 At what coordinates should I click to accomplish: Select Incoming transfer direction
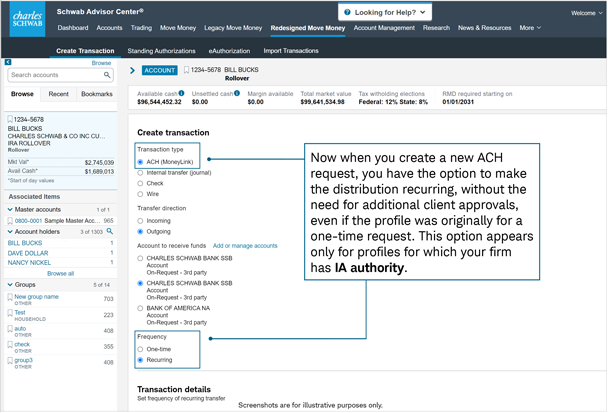[140, 221]
